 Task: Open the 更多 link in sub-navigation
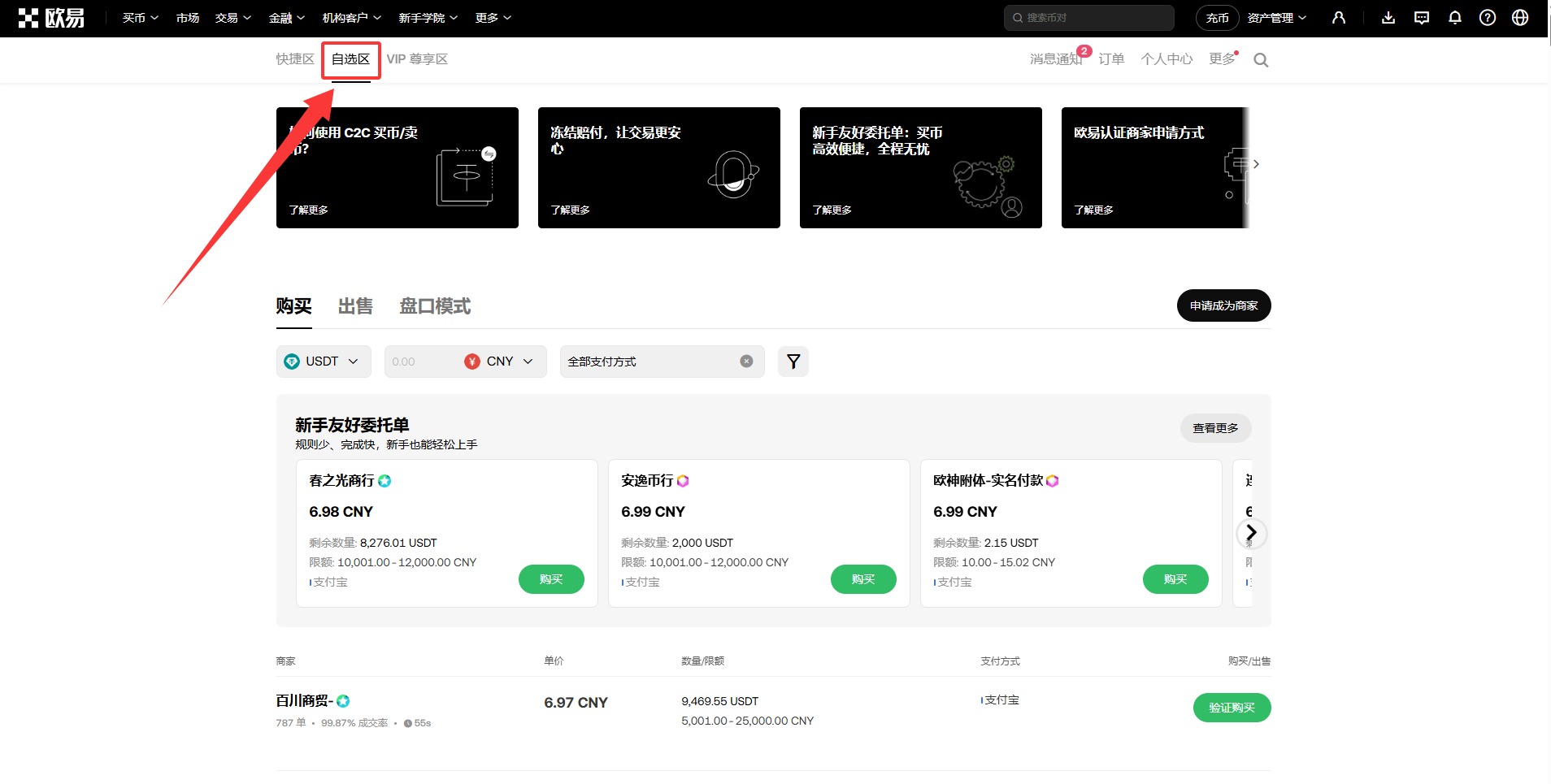tap(1222, 59)
